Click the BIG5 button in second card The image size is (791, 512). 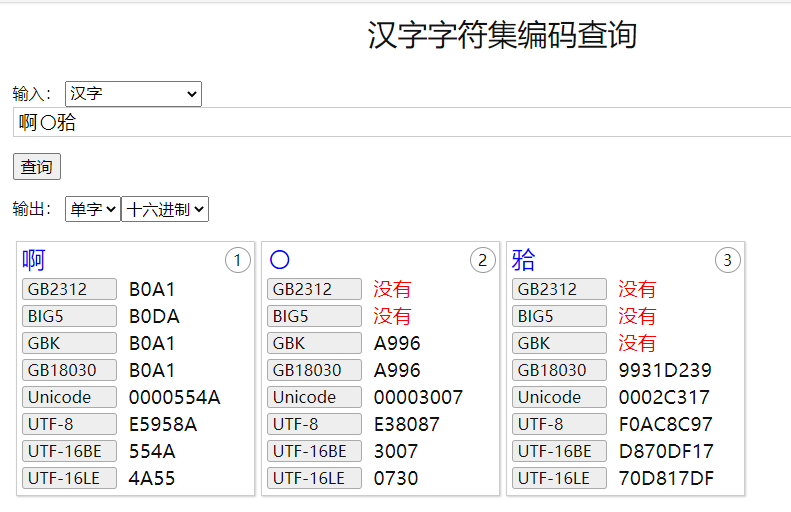tap(314, 316)
